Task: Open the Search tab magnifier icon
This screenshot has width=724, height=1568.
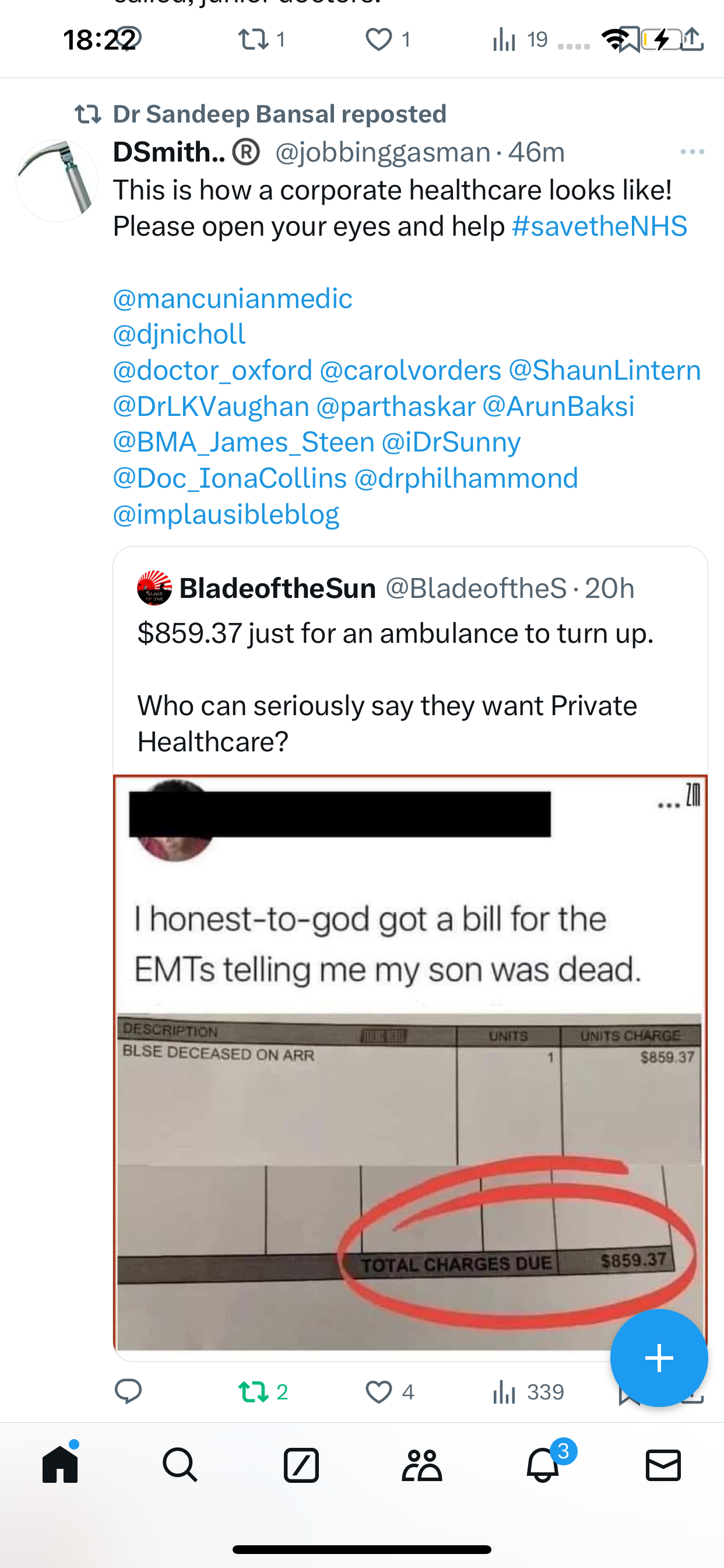Action: pos(180,1465)
